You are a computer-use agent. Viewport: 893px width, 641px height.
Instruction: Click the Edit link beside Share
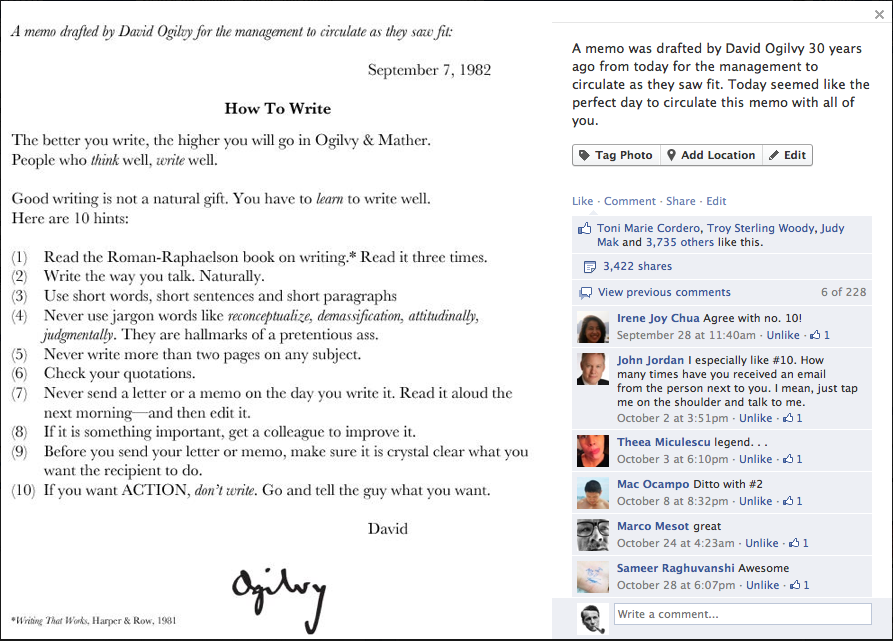coord(716,201)
